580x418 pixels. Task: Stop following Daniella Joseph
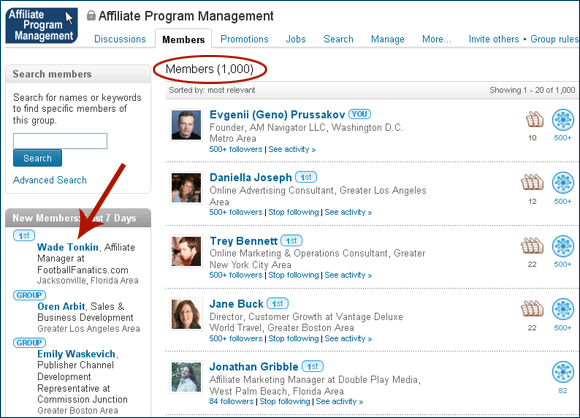tap(293, 212)
